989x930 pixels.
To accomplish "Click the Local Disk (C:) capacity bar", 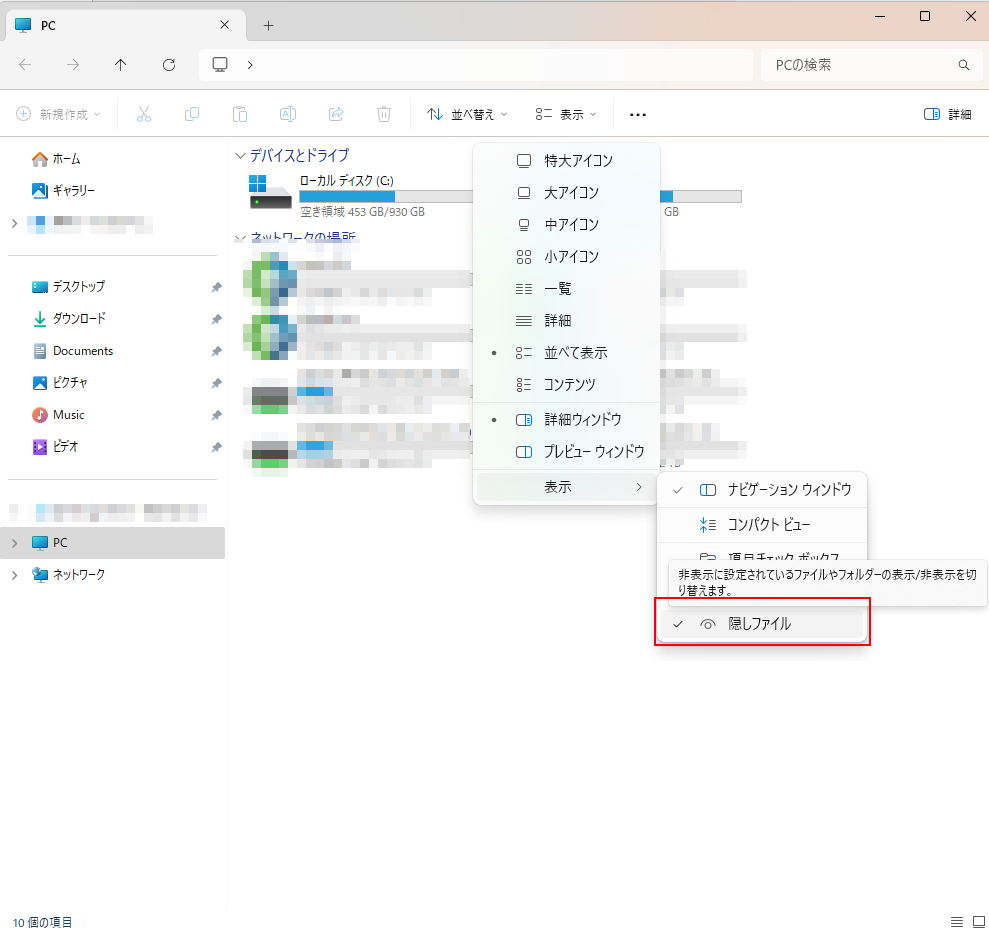I will tap(385, 196).
